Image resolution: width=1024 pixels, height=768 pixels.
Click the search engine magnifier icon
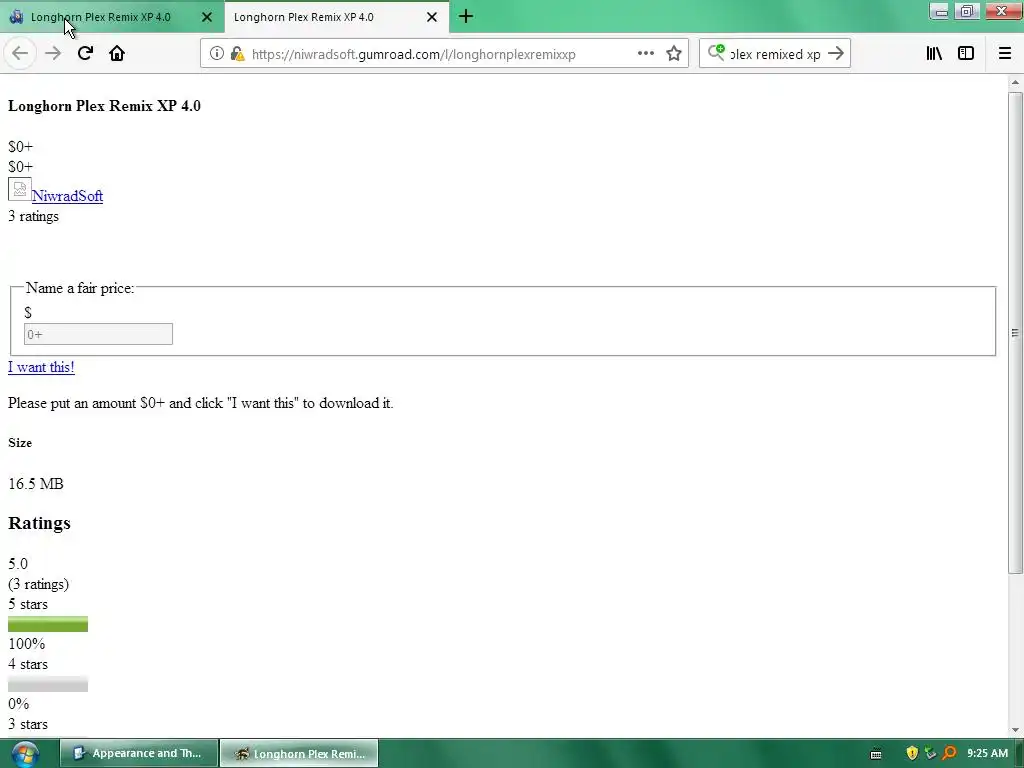pyautogui.click(x=716, y=52)
